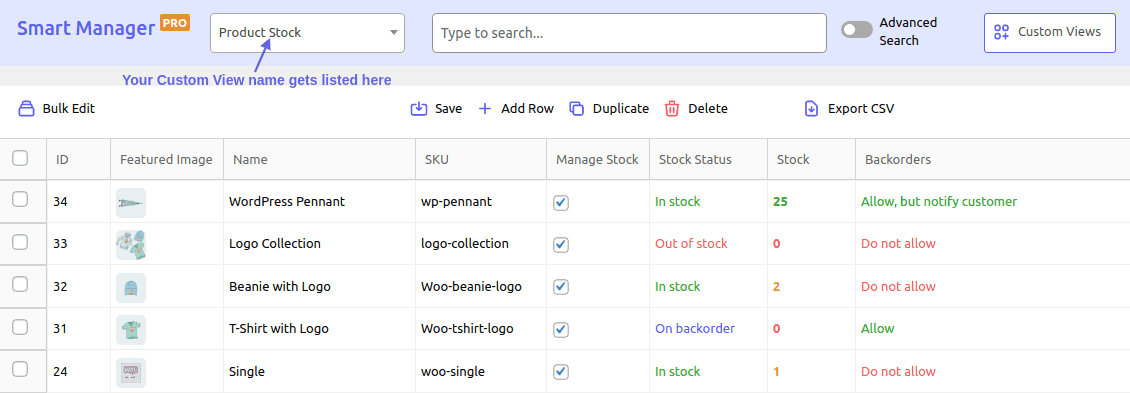
Task: Select the row checkbox for ID 32
Action: (20, 285)
